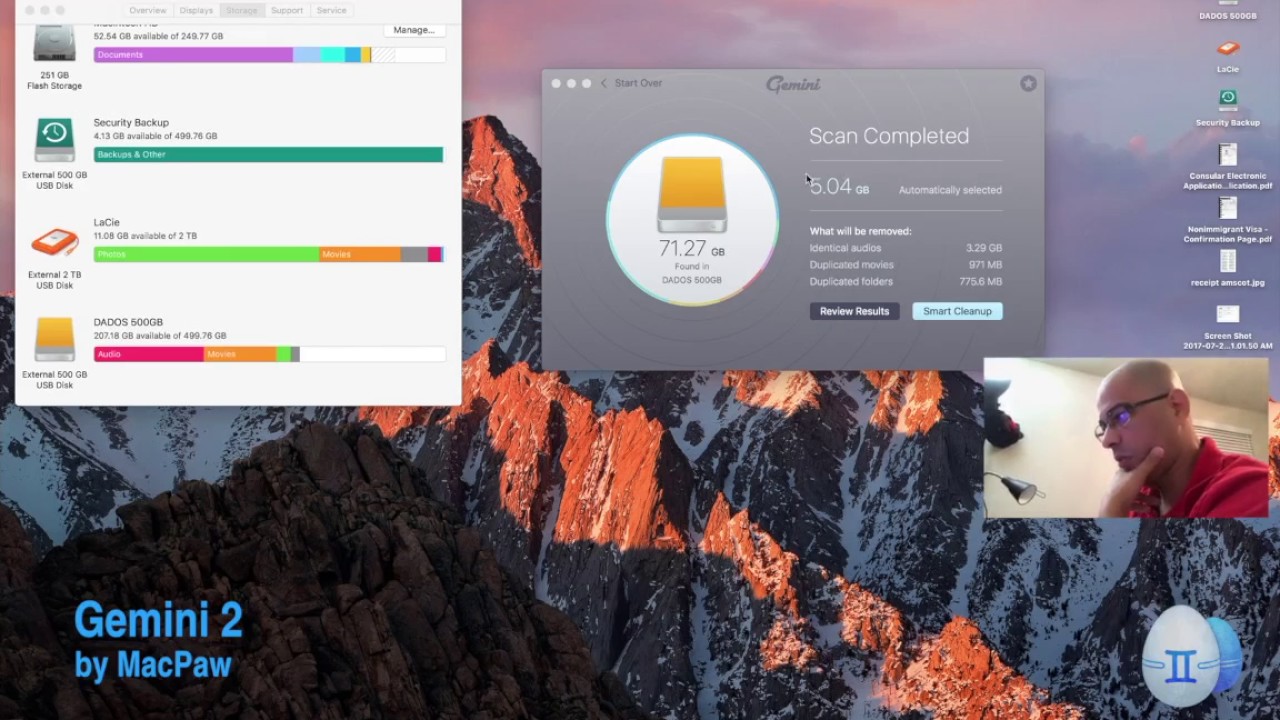This screenshot has height=720, width=1280.
Task: Click the 'Scan Completed' heading
Action: click(889, 136)
